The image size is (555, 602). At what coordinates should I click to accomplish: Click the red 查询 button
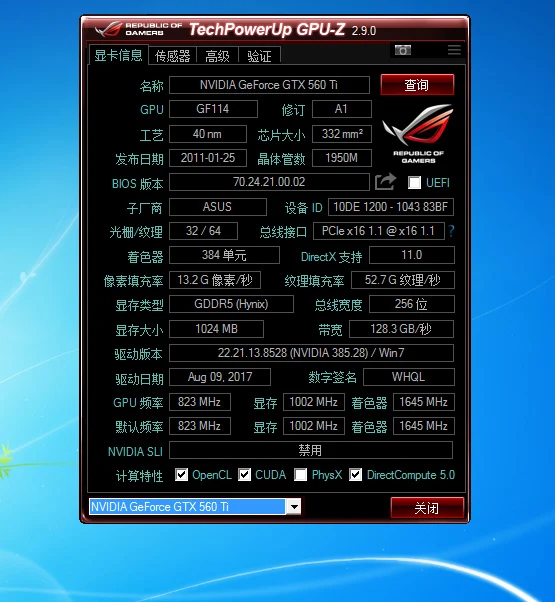pos(417,85)
